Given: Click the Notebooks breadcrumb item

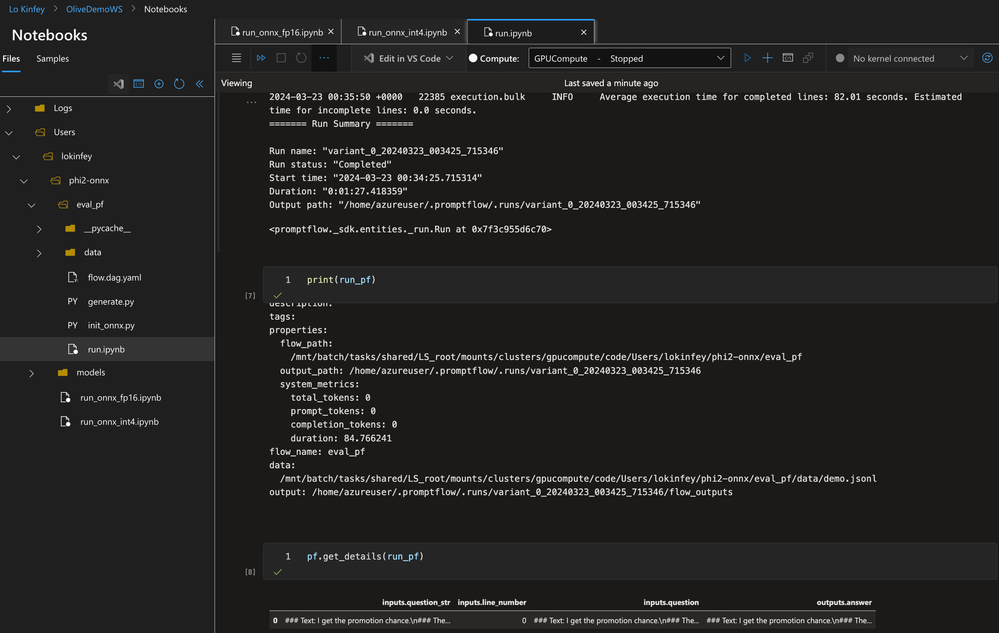Looking at the screenshot, I should 166,9.
